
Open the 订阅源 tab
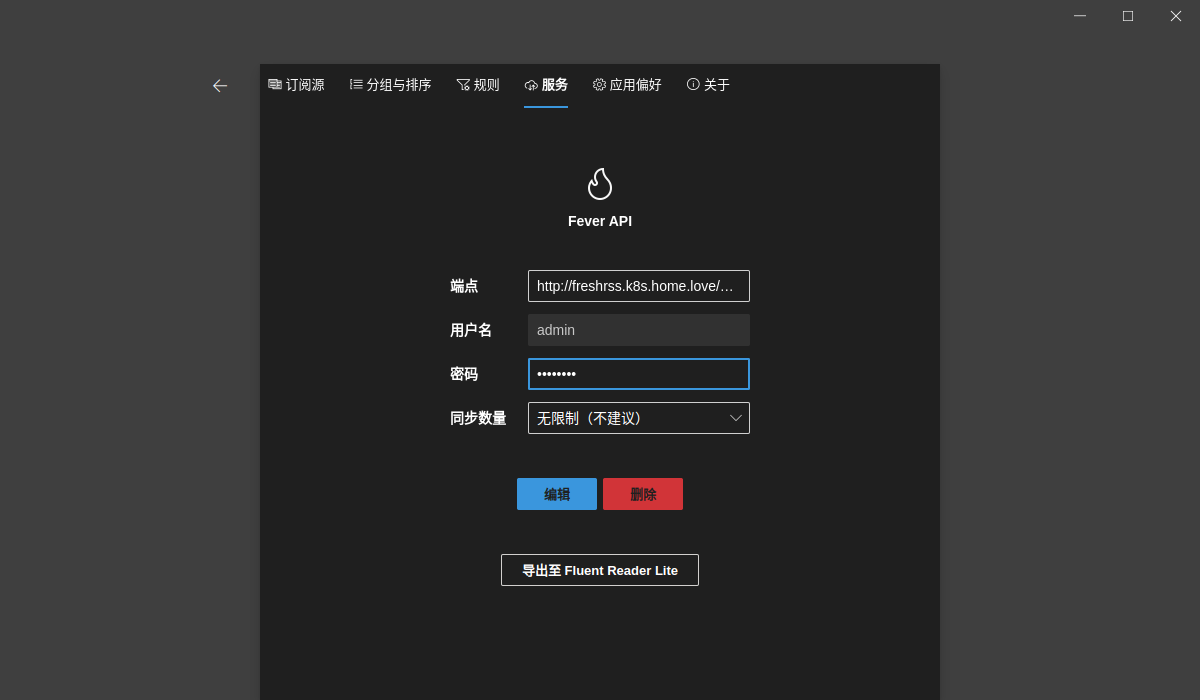coord(296,85)
